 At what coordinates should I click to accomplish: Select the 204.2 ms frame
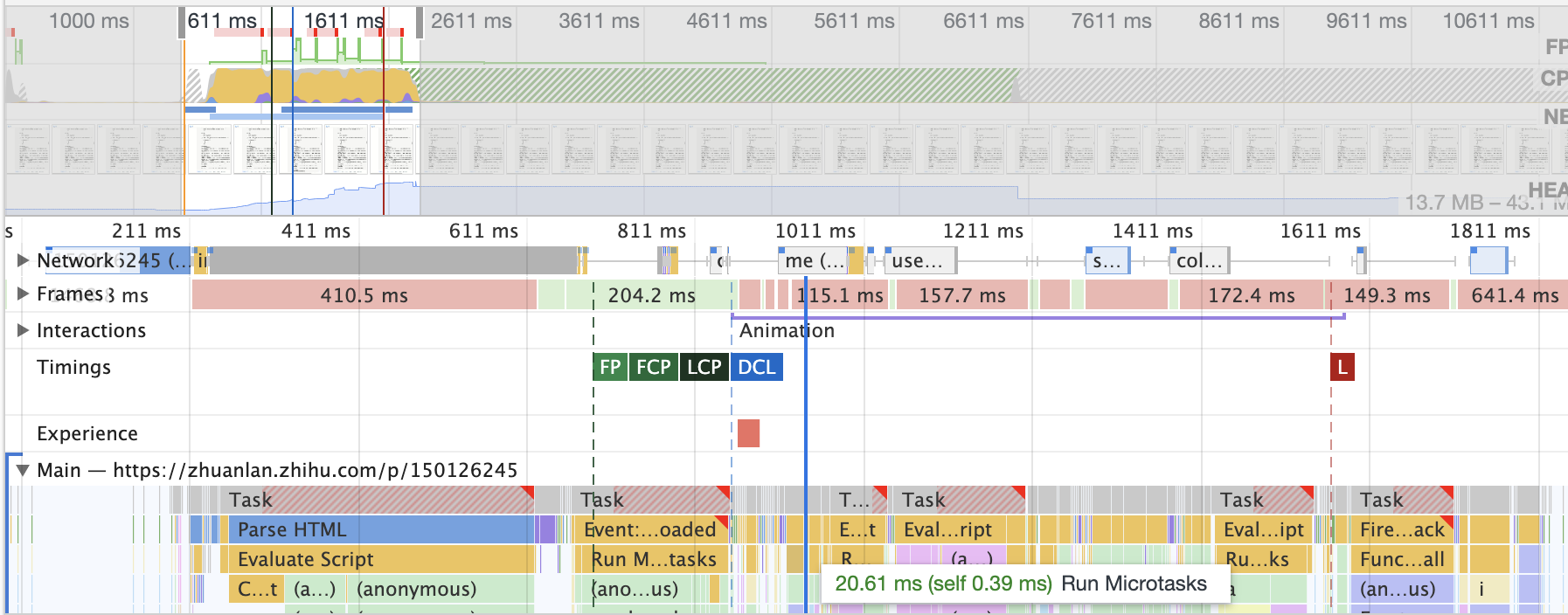pyautogui.click(x=650, y=295)
